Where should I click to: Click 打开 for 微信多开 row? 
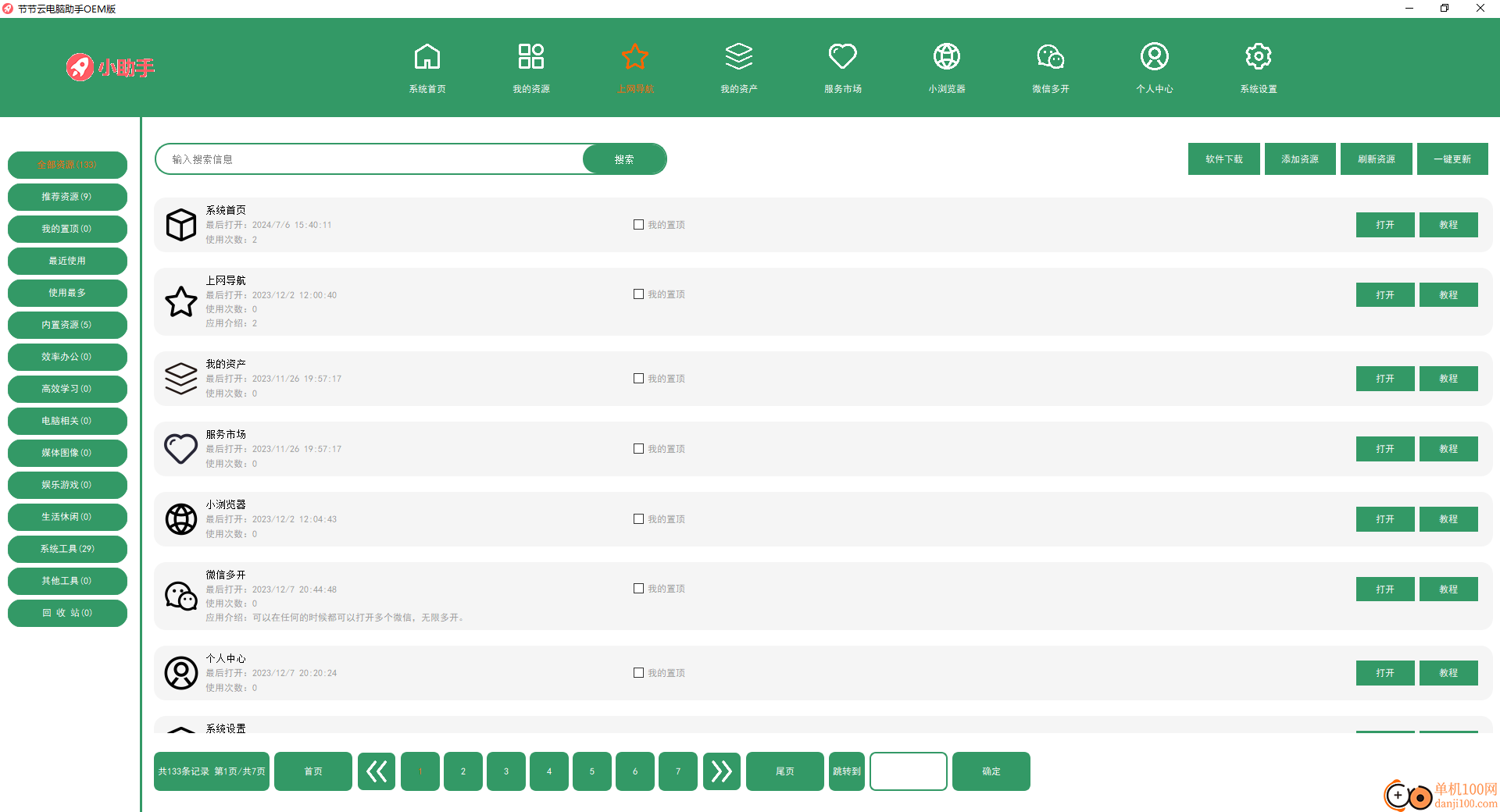(x=1385, y=589)
